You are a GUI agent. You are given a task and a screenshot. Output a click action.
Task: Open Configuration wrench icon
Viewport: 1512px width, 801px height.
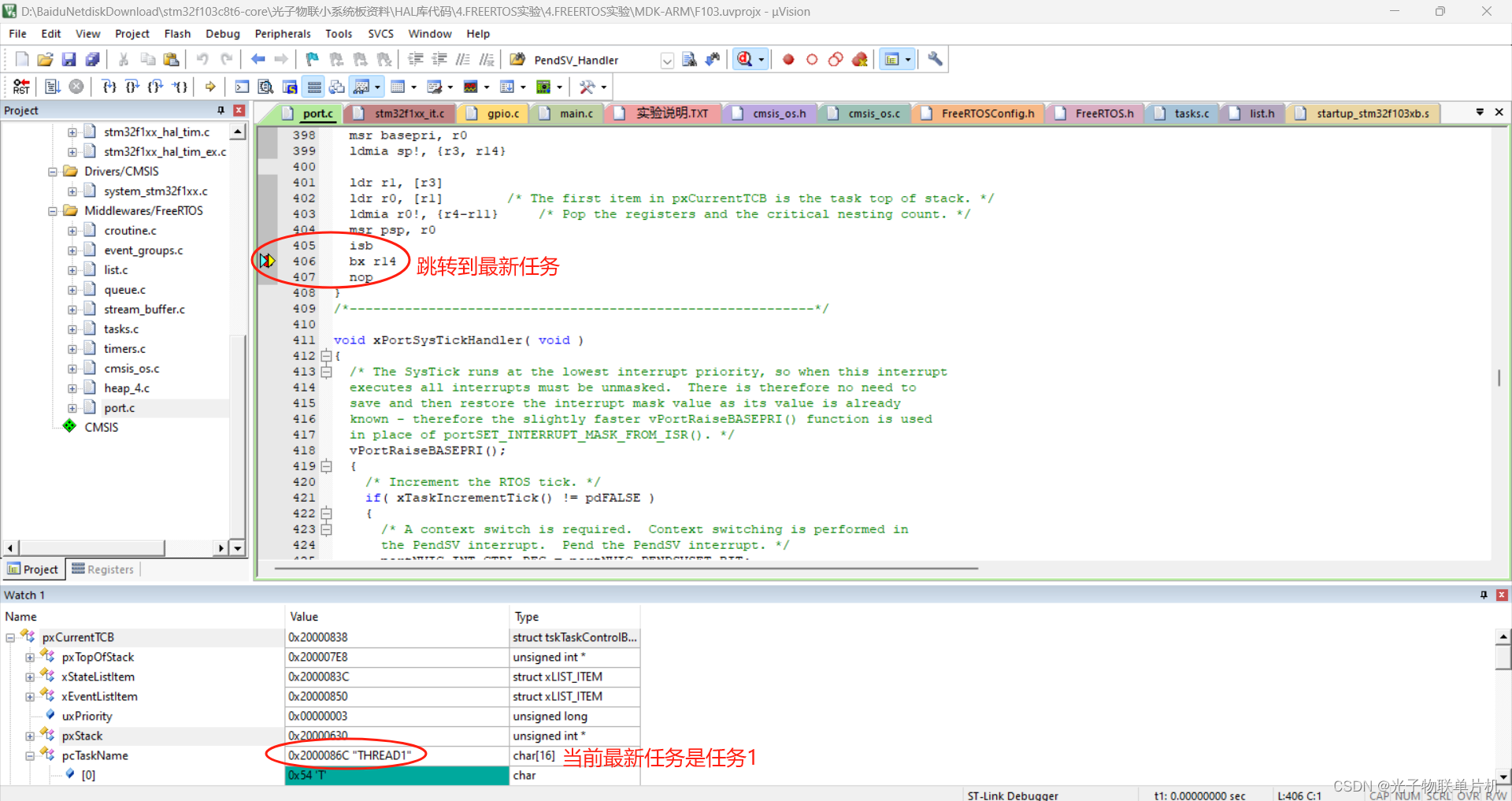(x=935, y=60)
